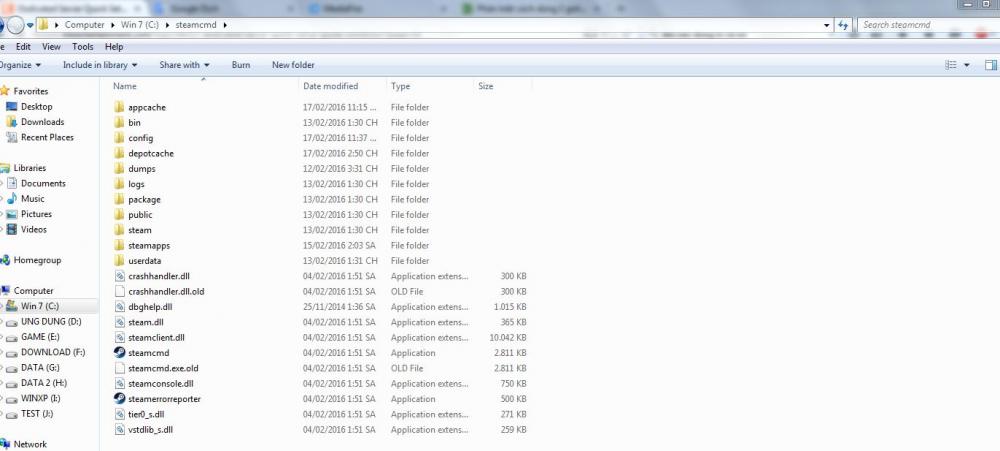Open address bar history dropdown arrow
The height and width of the screenshot is (451, 1000).
click(x=827, y=25)
